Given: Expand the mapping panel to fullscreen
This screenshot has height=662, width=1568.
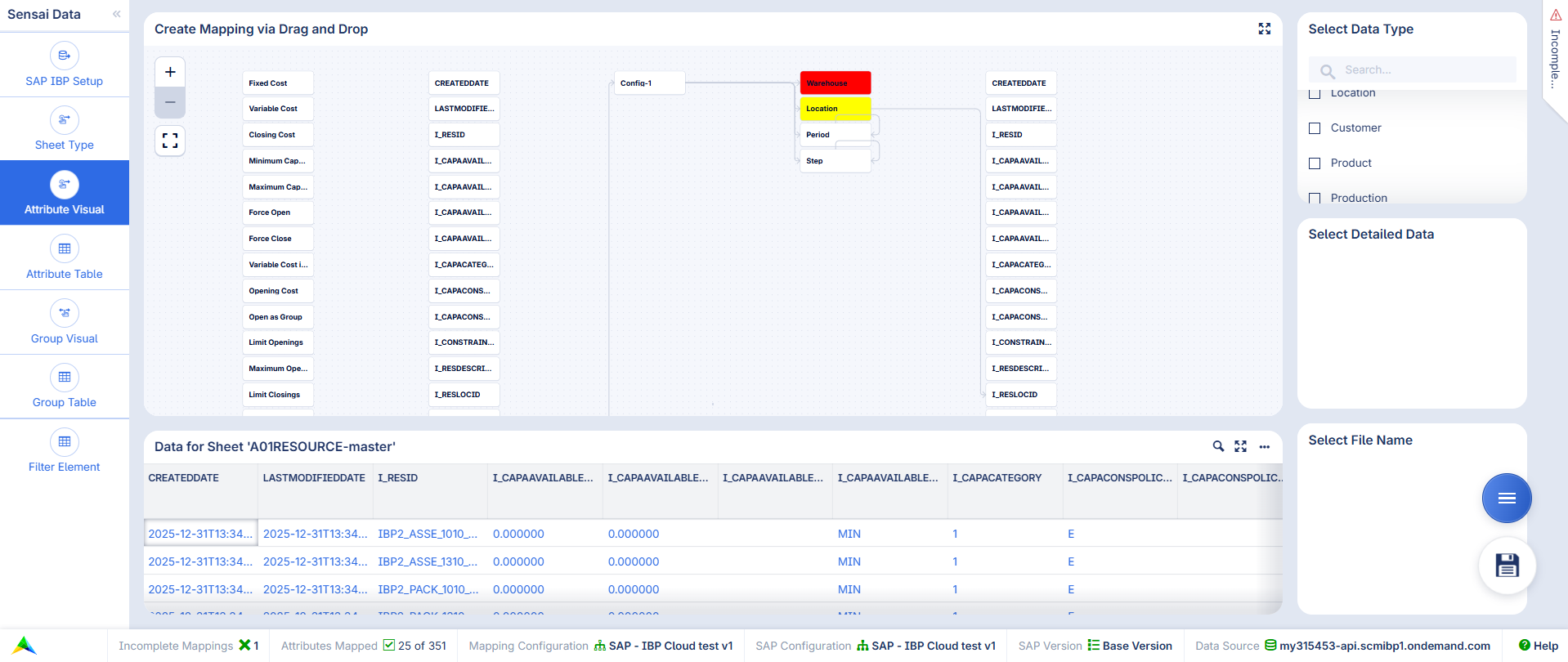Looking at the screenshot, I should (x=1264, y=29).
